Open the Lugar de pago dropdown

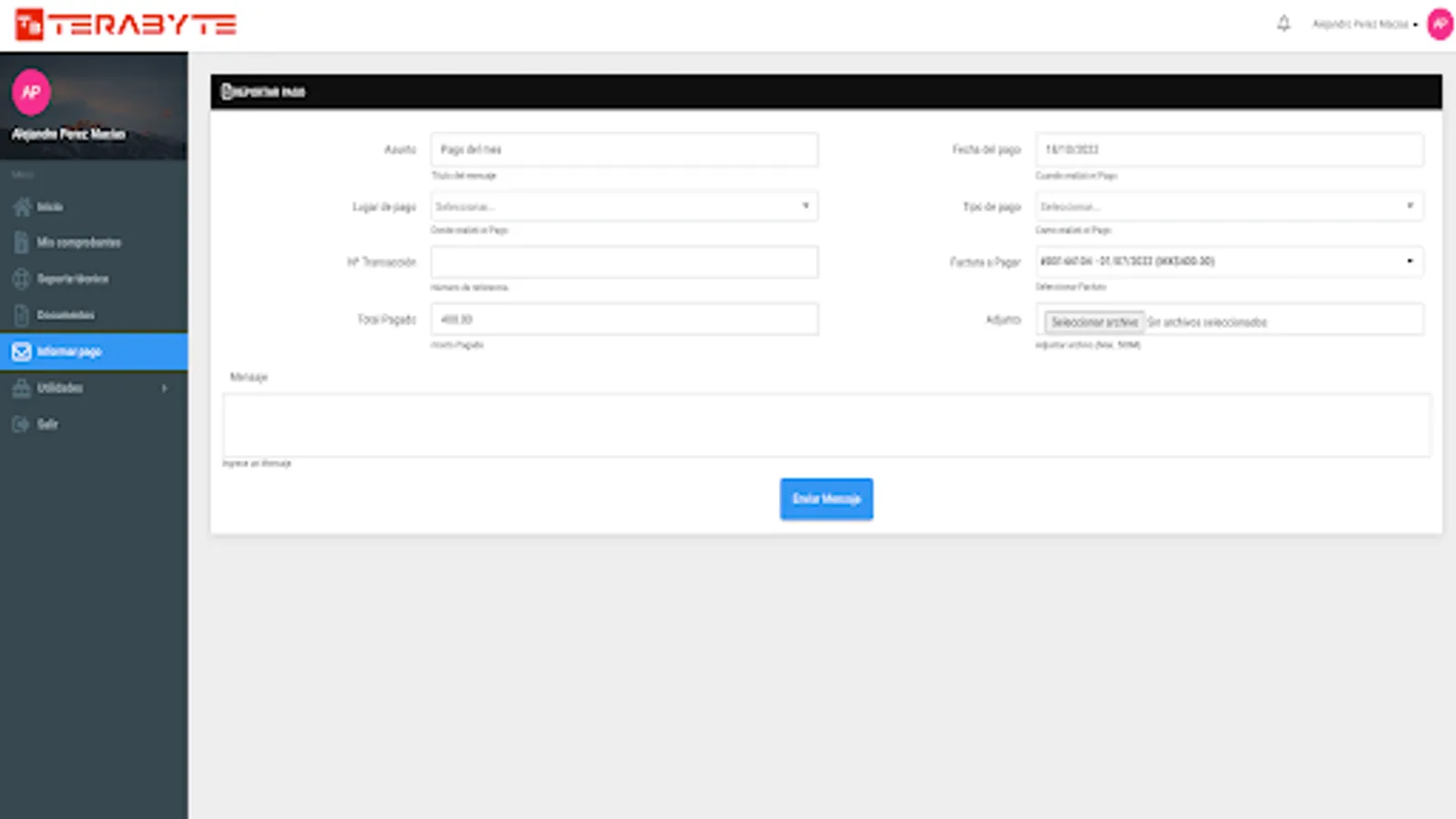[x=624, y=207]
